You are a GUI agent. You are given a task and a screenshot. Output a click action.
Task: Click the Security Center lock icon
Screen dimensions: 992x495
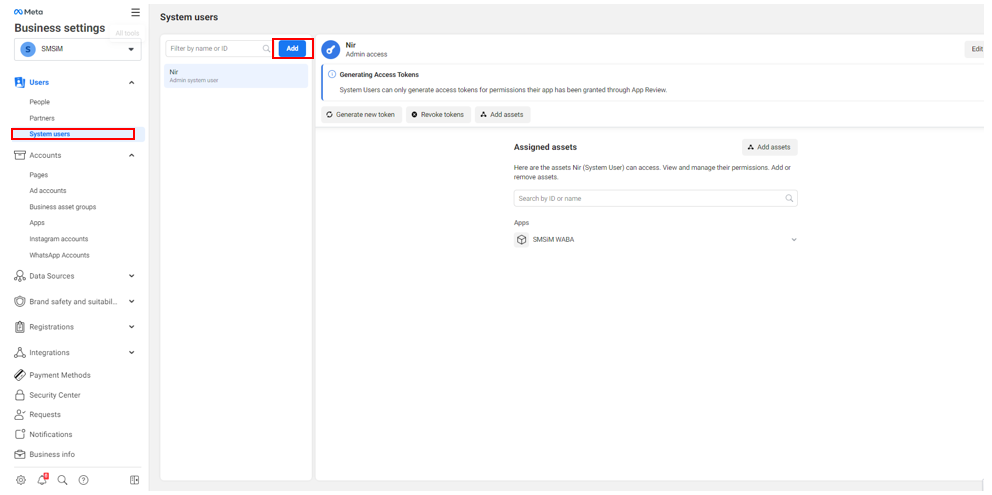click(x=20, y=395)
